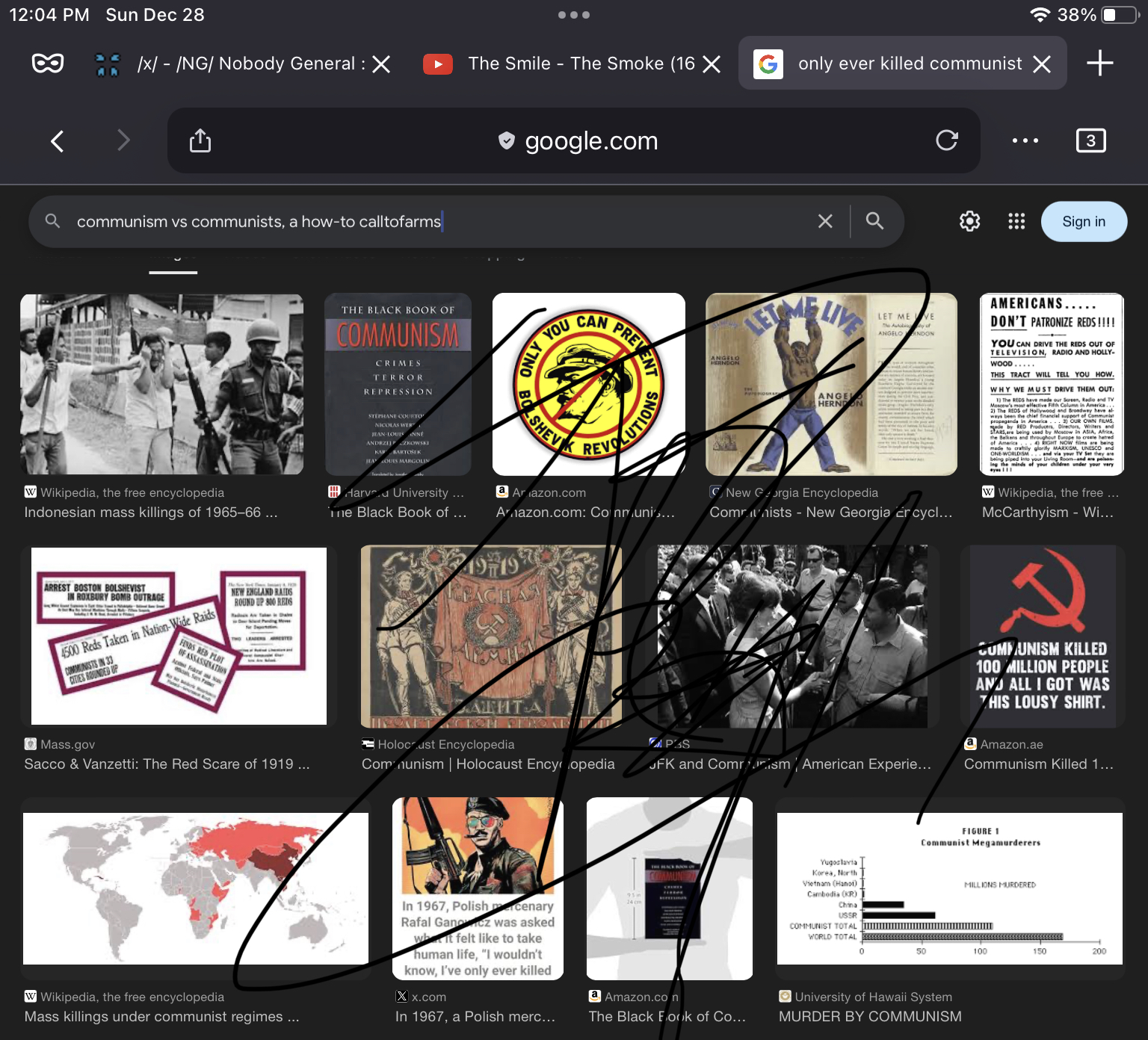This screenshot has width=1148, height=1040.
Task: Focus the google.com address bar
Action: click(x=574, y=140)
